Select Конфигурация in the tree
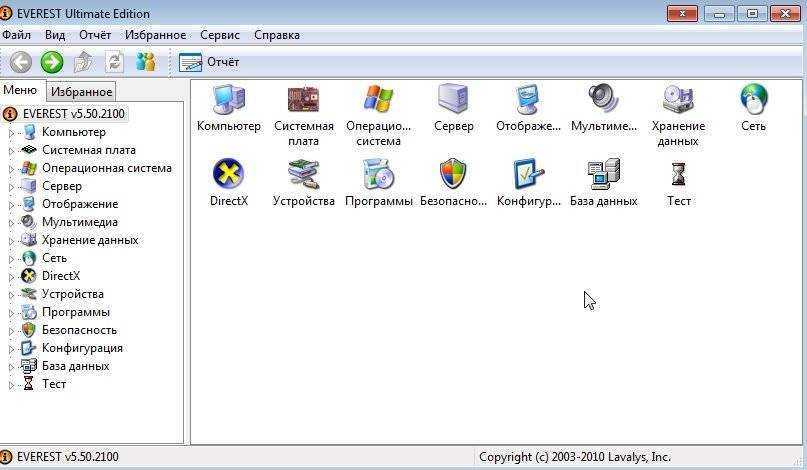 coord(82,348)
